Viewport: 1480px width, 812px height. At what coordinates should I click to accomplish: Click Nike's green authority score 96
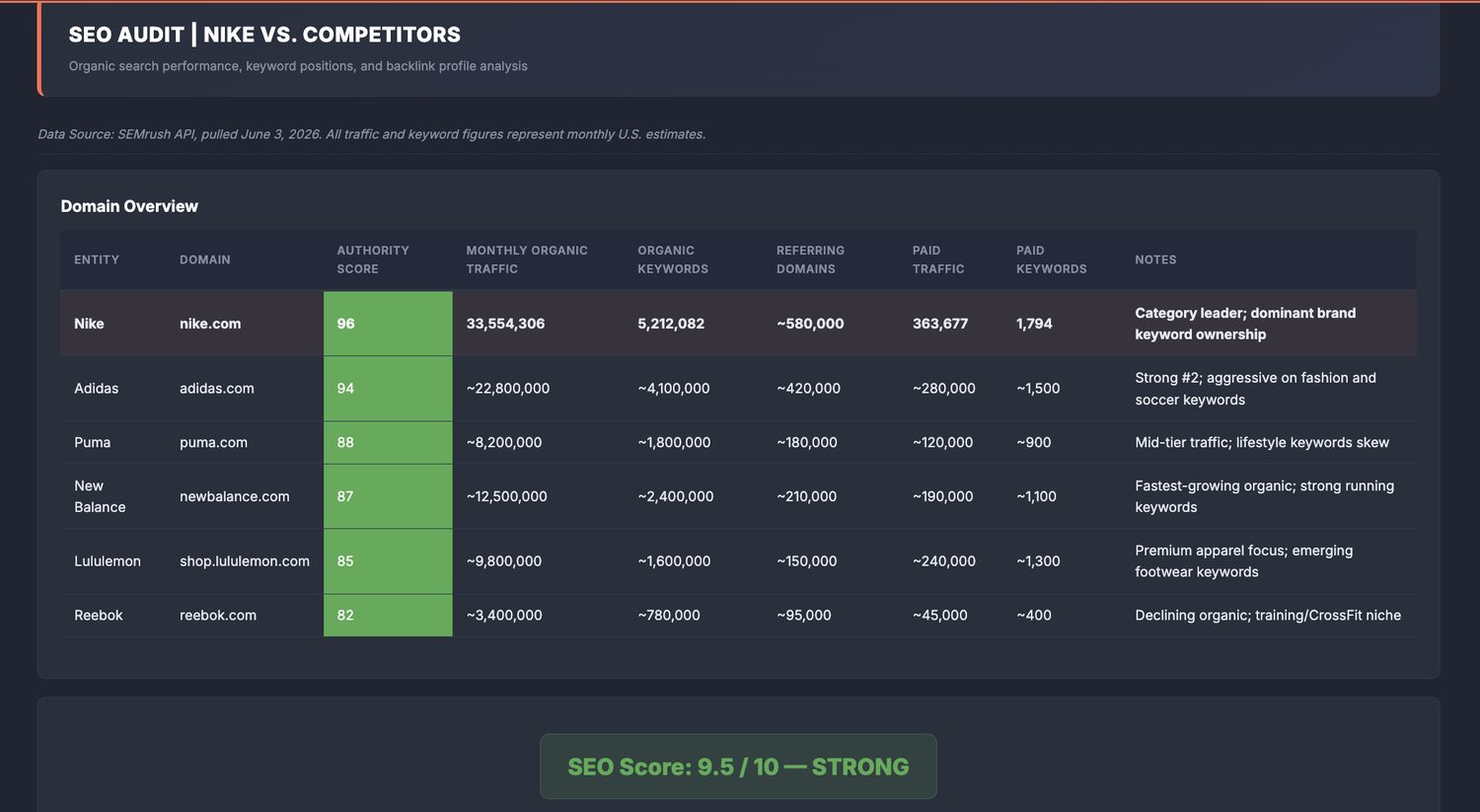coord(388,324)
